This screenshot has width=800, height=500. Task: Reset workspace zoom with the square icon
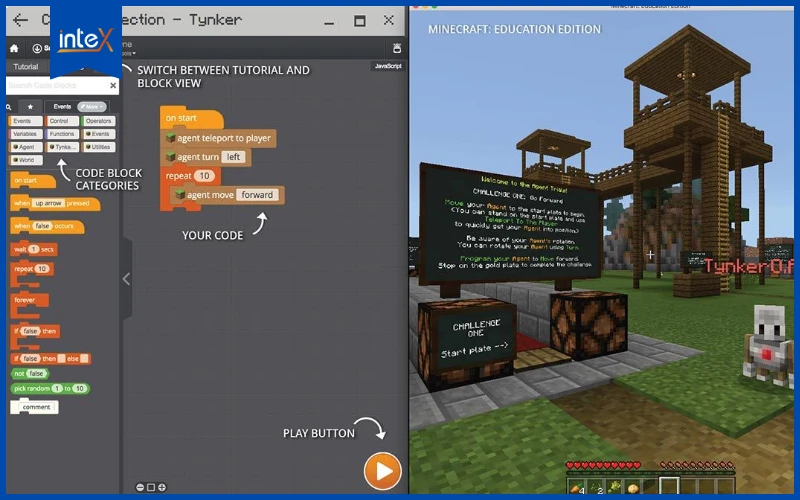[x=151, y=487]
